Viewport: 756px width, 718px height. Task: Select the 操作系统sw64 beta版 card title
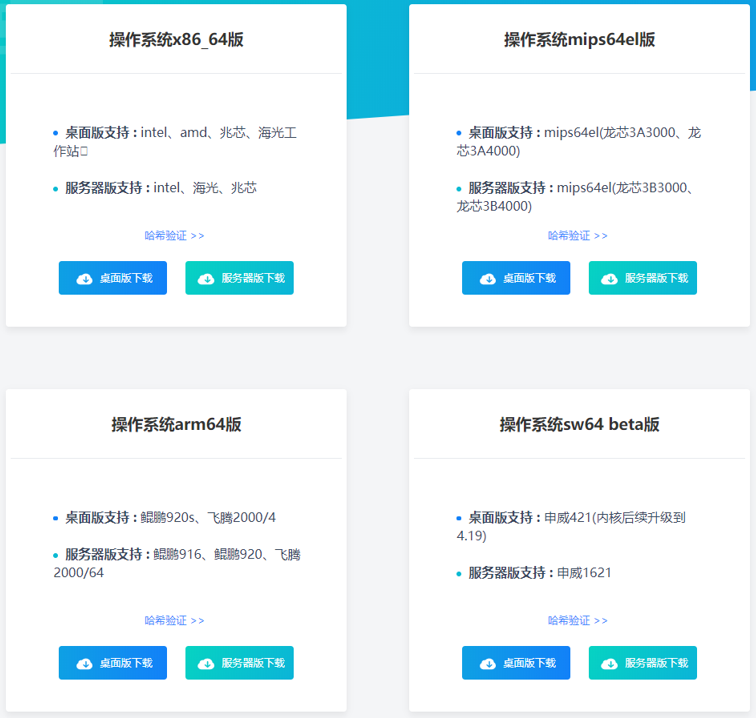[579, 425]
